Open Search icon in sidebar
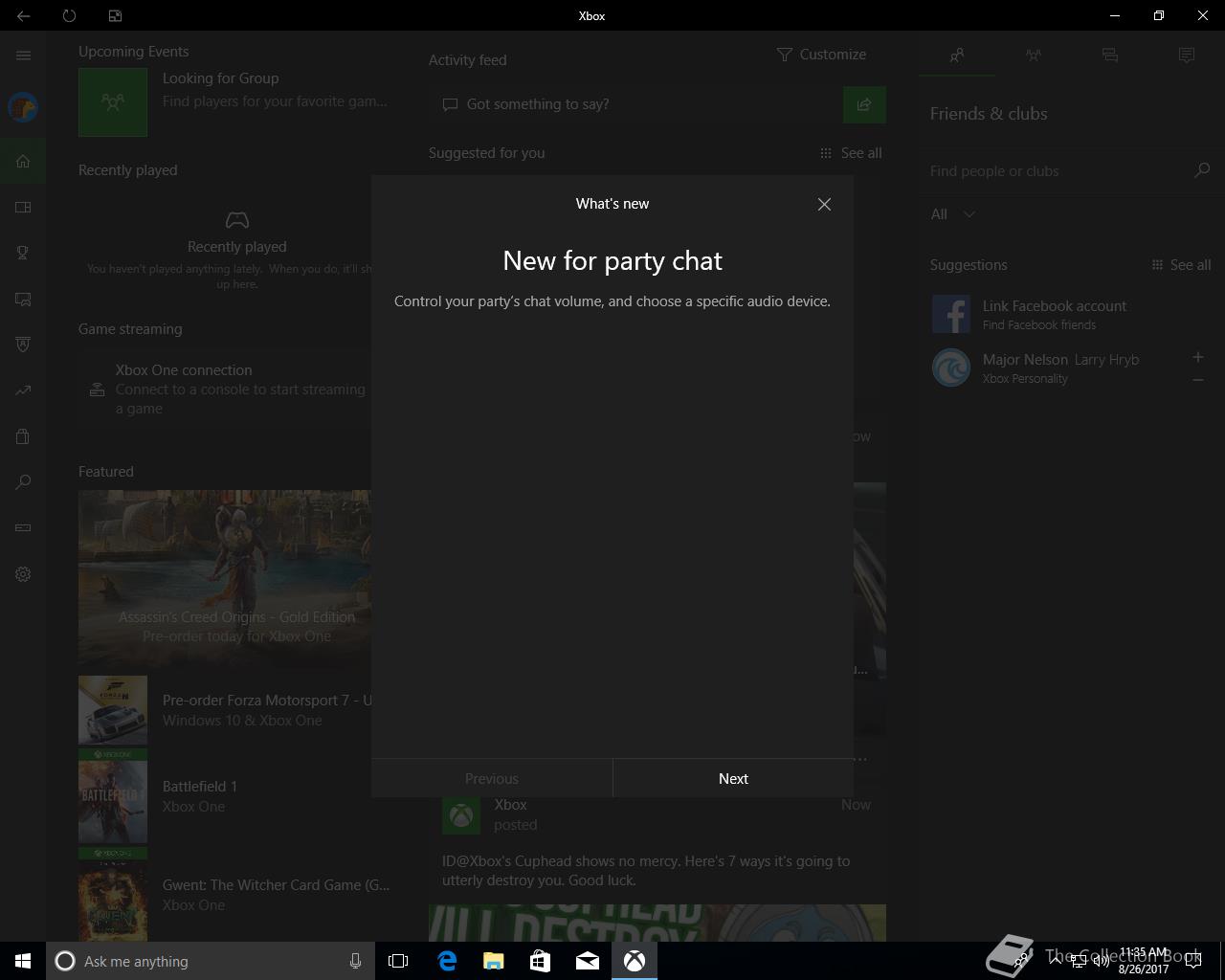The height and width of the screenshot is (980, 1225). [23, 482]
